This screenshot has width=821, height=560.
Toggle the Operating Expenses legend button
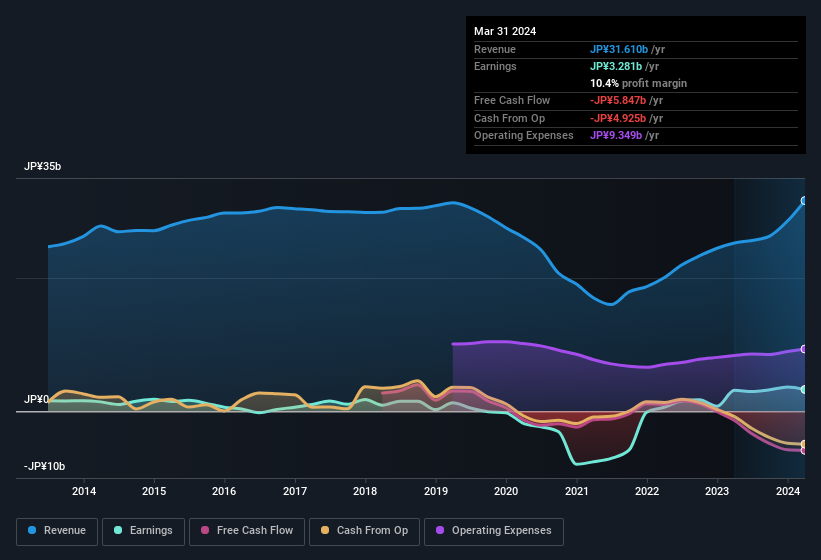494,531
